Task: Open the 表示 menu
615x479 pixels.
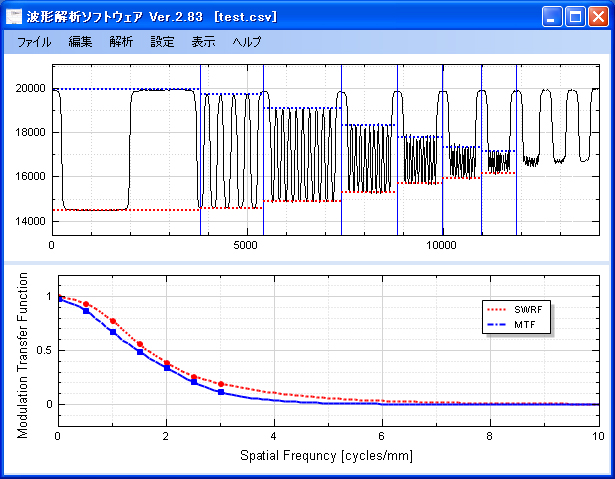Action: (x=203, y=42)
